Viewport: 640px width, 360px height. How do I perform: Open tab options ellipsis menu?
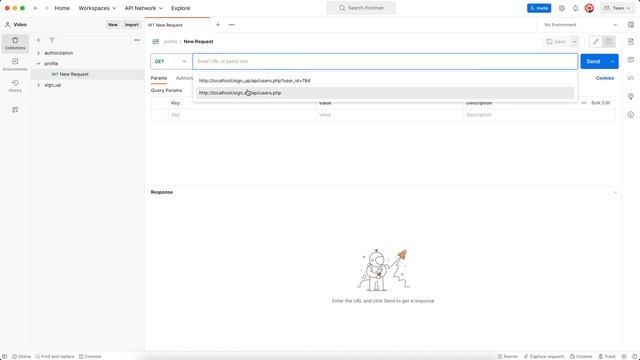tap(231, 25)
